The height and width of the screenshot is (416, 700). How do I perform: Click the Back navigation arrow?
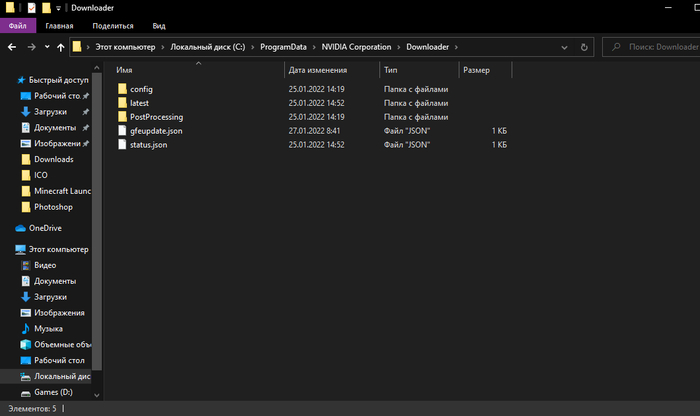tap(11, 47)
